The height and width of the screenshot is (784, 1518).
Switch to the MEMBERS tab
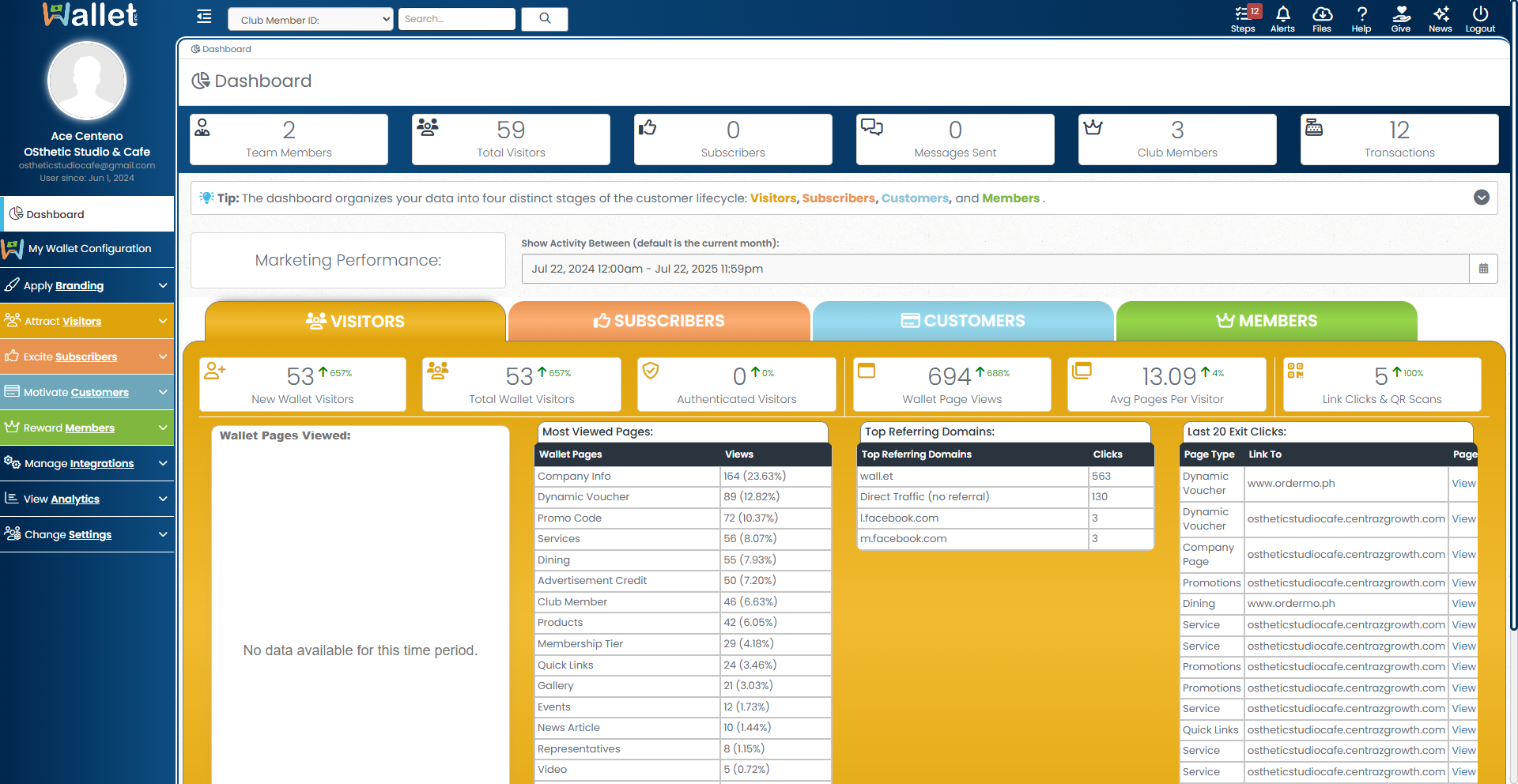coord(1267,321)
